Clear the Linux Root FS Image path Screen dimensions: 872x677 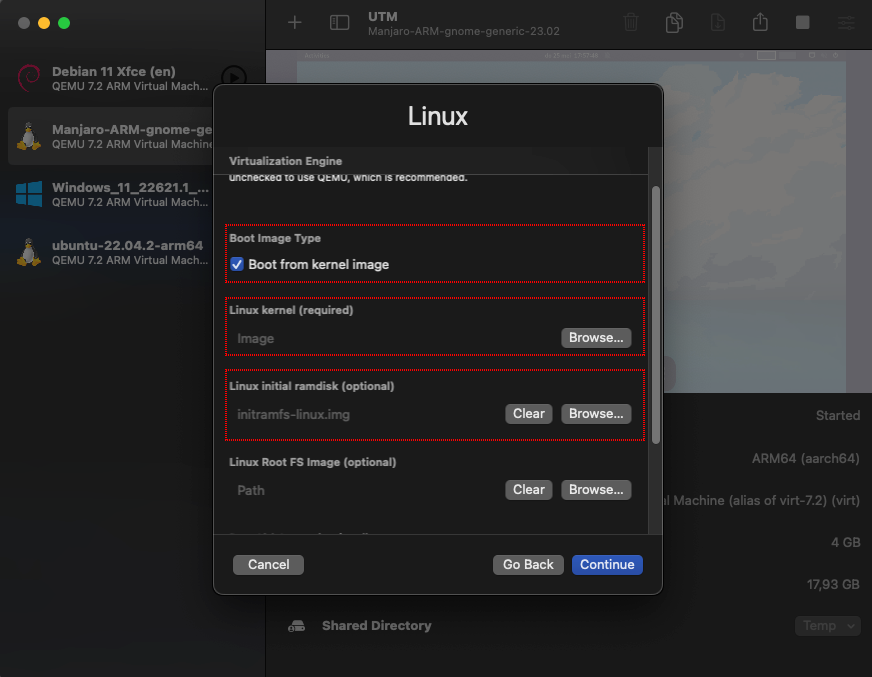529,490
